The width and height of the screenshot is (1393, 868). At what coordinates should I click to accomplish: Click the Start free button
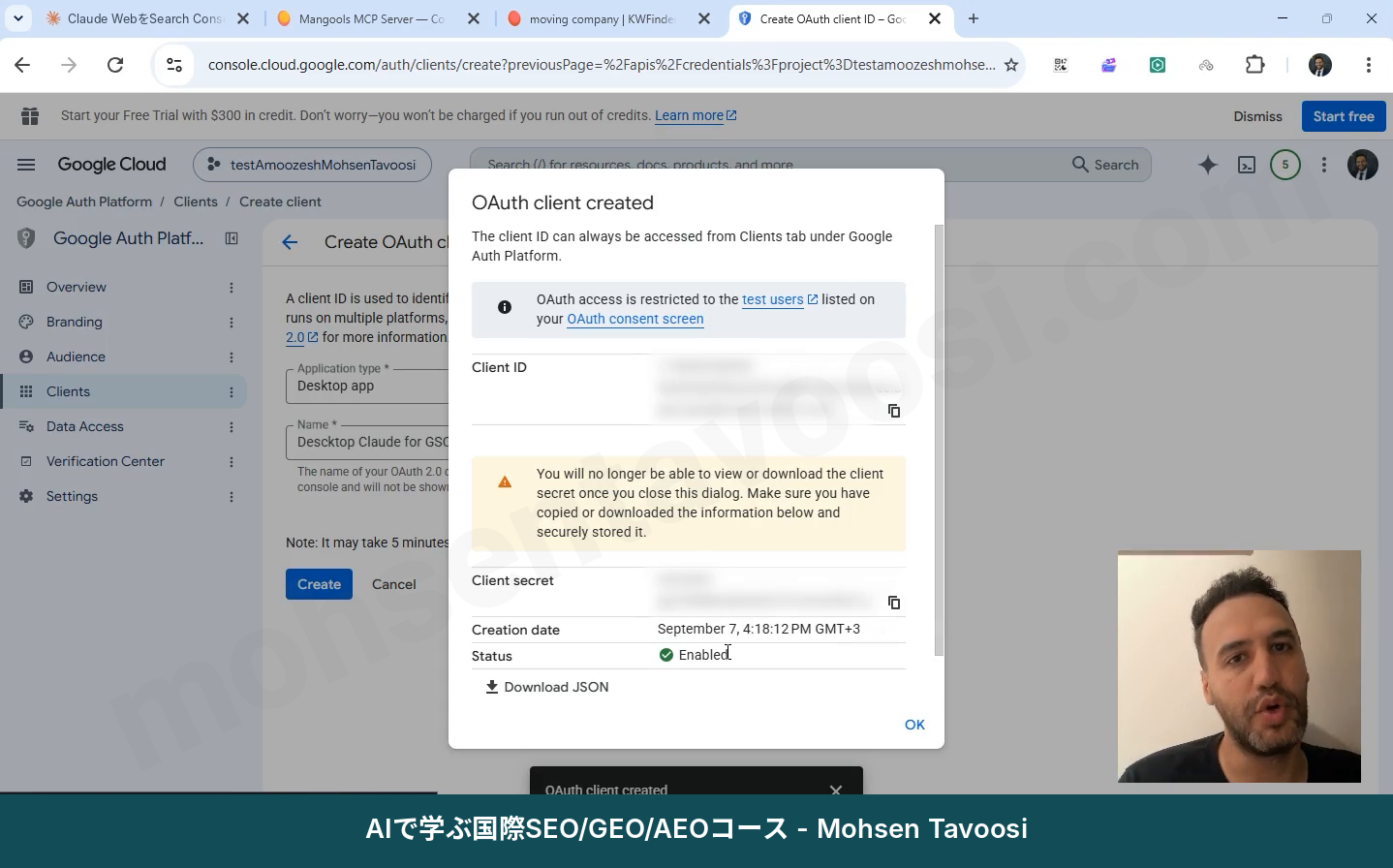[1344, 116]
